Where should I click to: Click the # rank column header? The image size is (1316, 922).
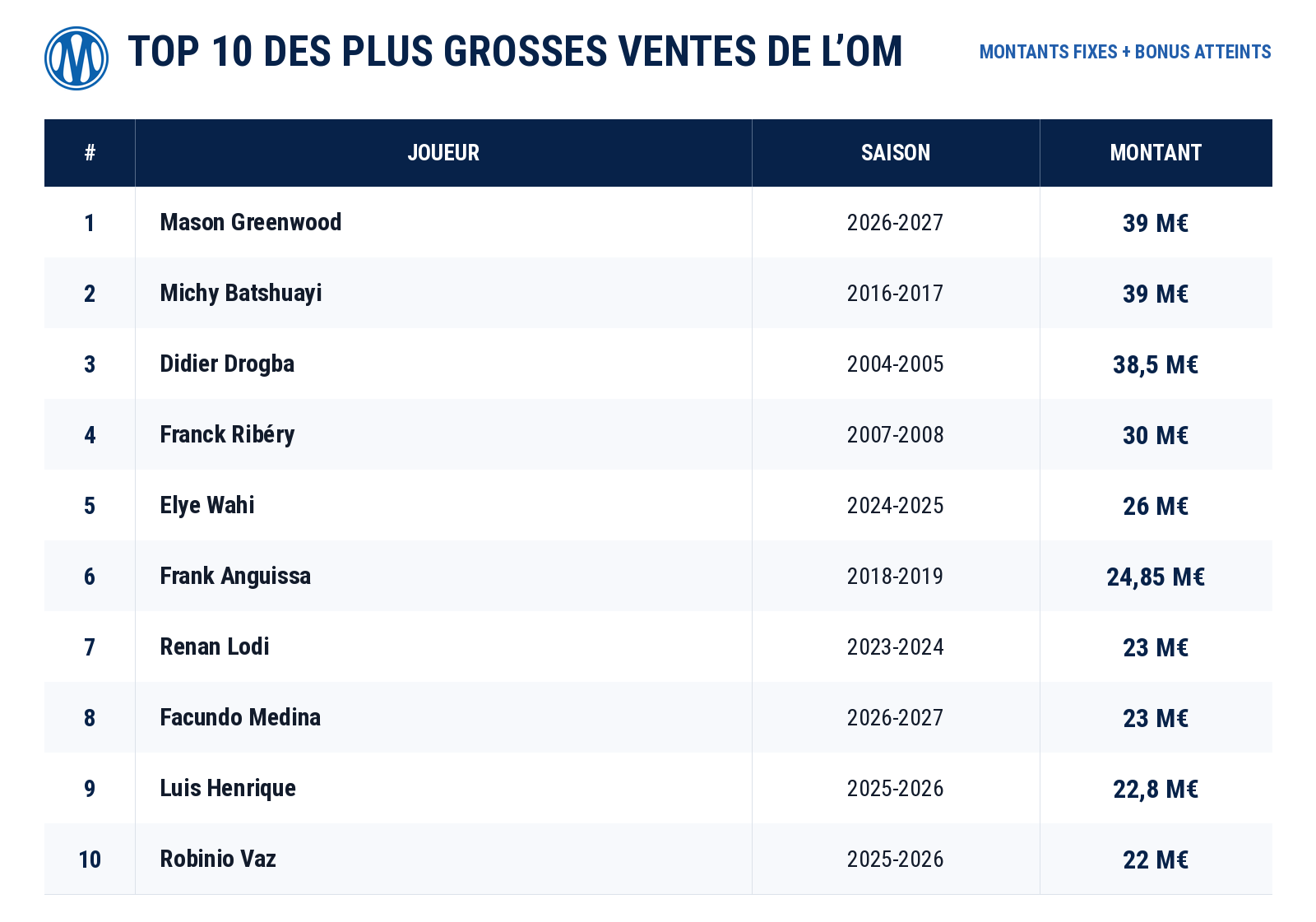pyautogui.click(x=90, y=153)
